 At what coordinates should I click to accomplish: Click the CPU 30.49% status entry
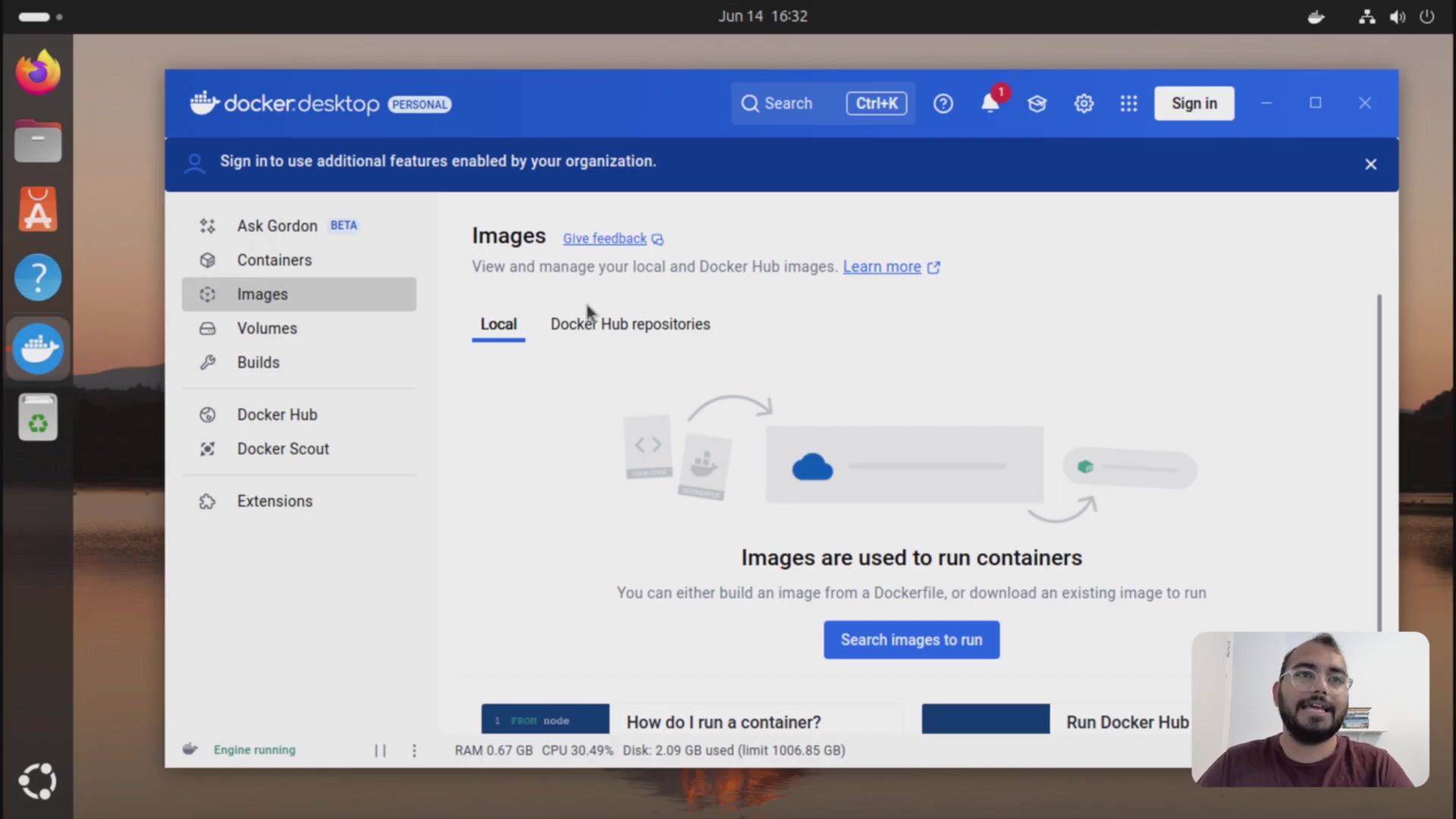577,750
